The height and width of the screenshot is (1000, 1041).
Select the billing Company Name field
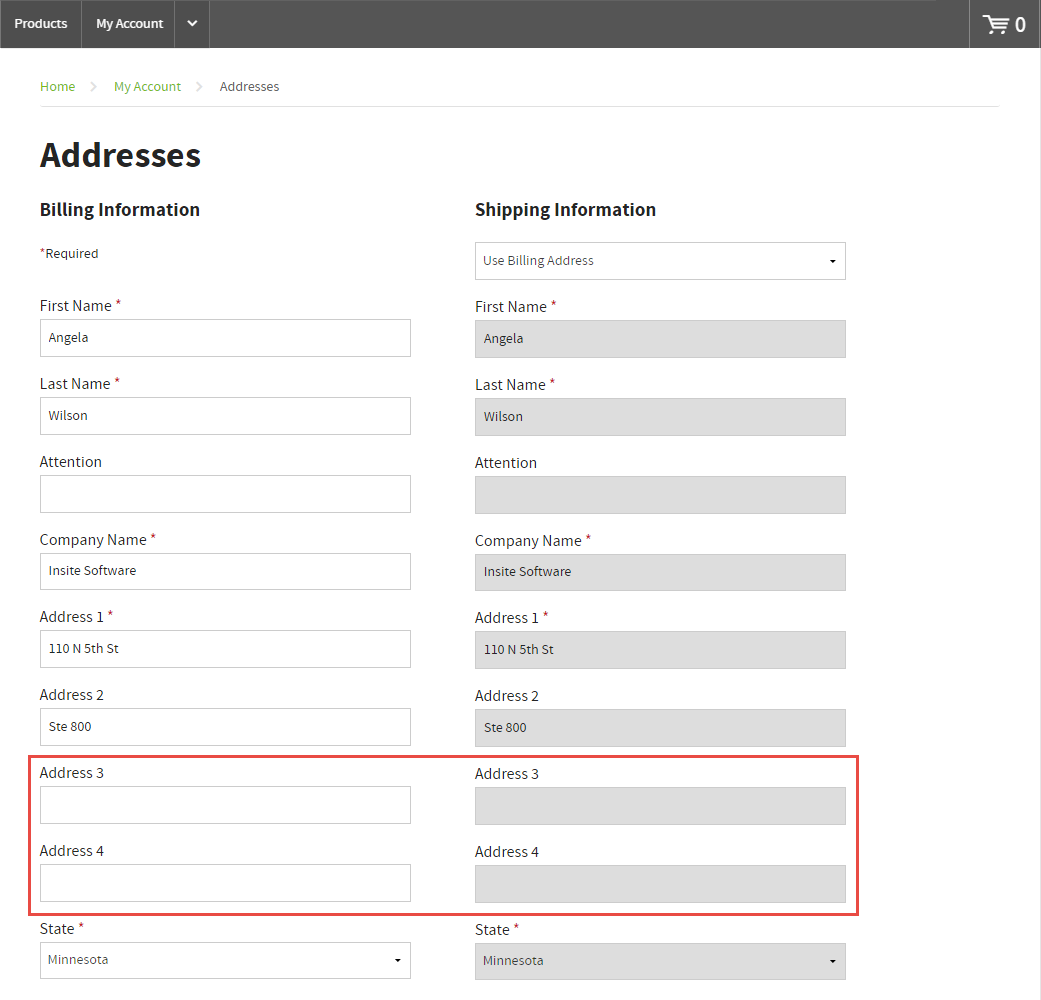click(x=225, y=571)
